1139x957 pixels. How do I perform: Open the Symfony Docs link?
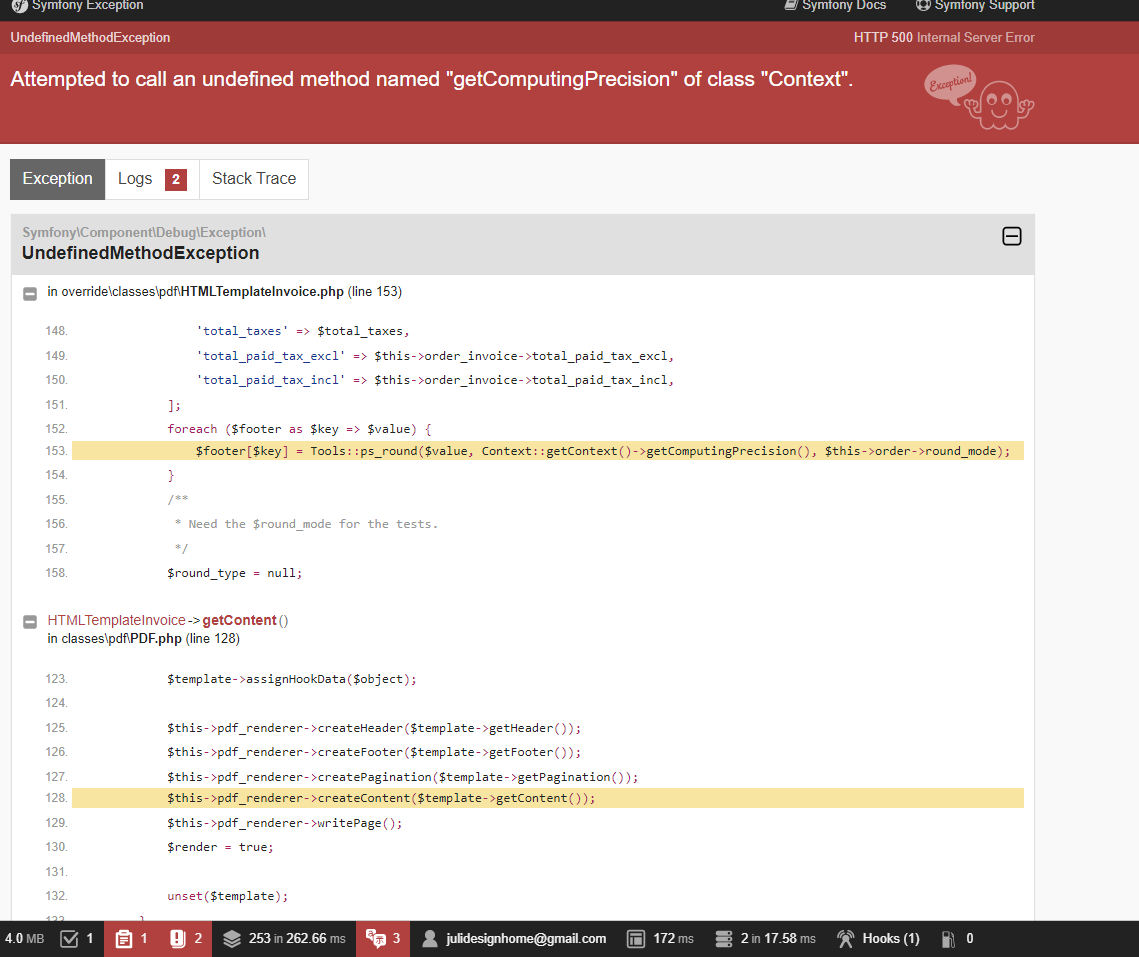click(x=835, y=6)
